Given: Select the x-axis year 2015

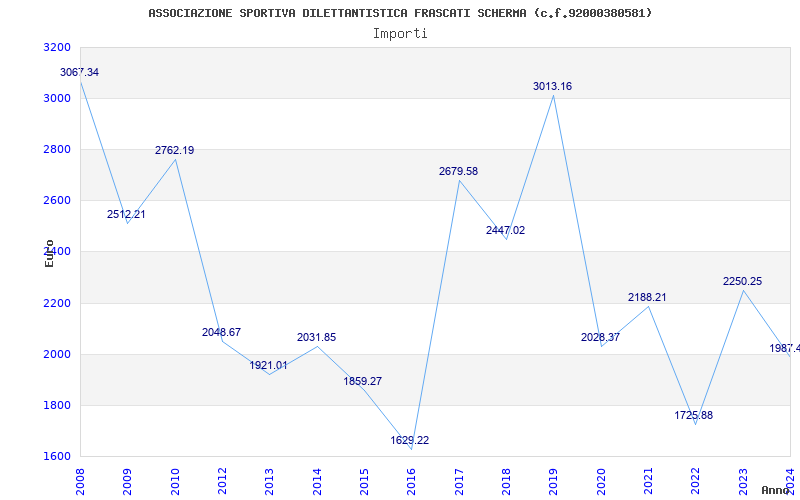Looking at the screenshot, I should [364, 482].
